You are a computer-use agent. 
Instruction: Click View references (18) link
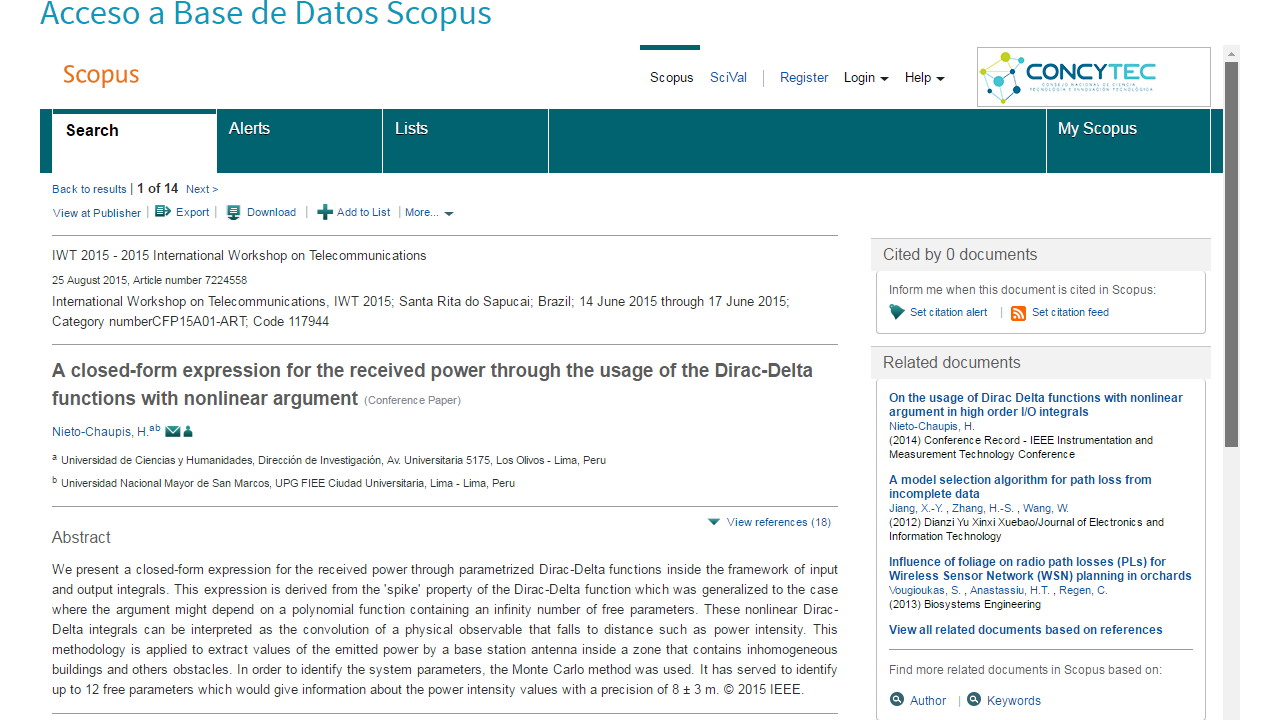tap(779, 522)
